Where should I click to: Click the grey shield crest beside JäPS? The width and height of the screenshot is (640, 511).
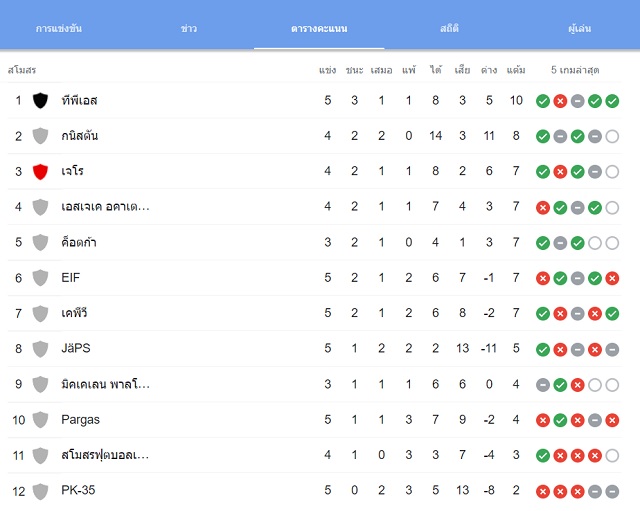tap(40, 349)
